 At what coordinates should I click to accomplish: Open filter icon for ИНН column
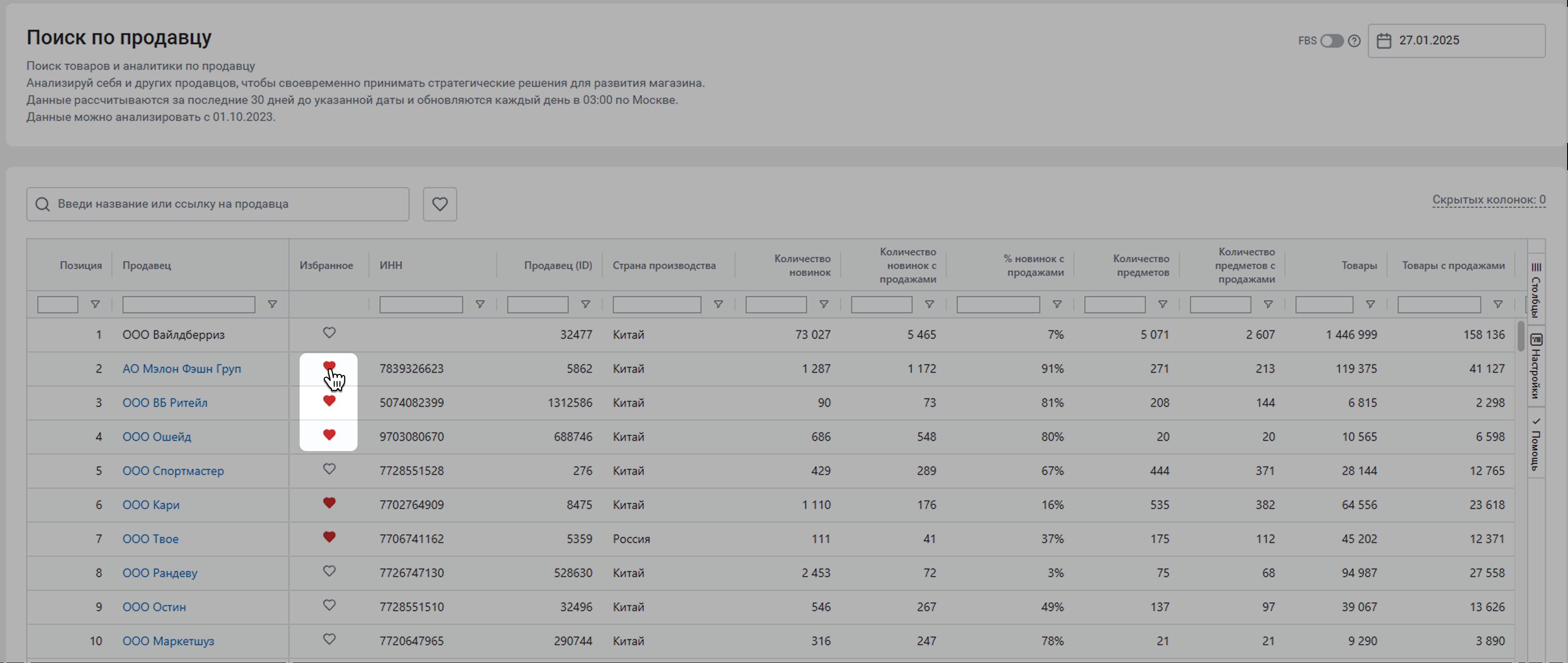tap(480, 304)
